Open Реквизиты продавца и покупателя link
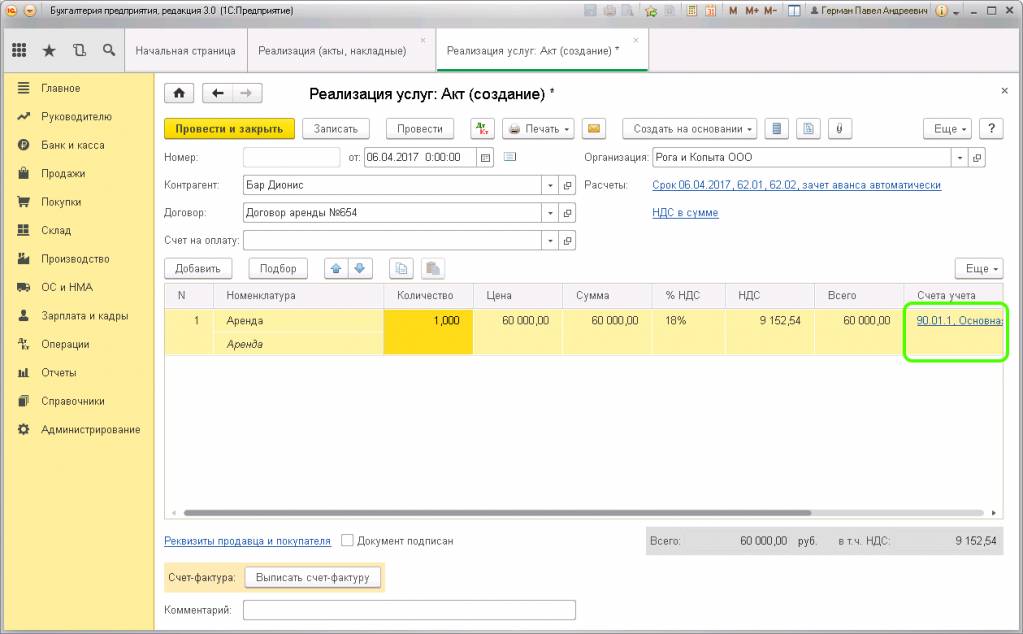This screenshot has height=634, width=1023. click(x=247, y=541)
